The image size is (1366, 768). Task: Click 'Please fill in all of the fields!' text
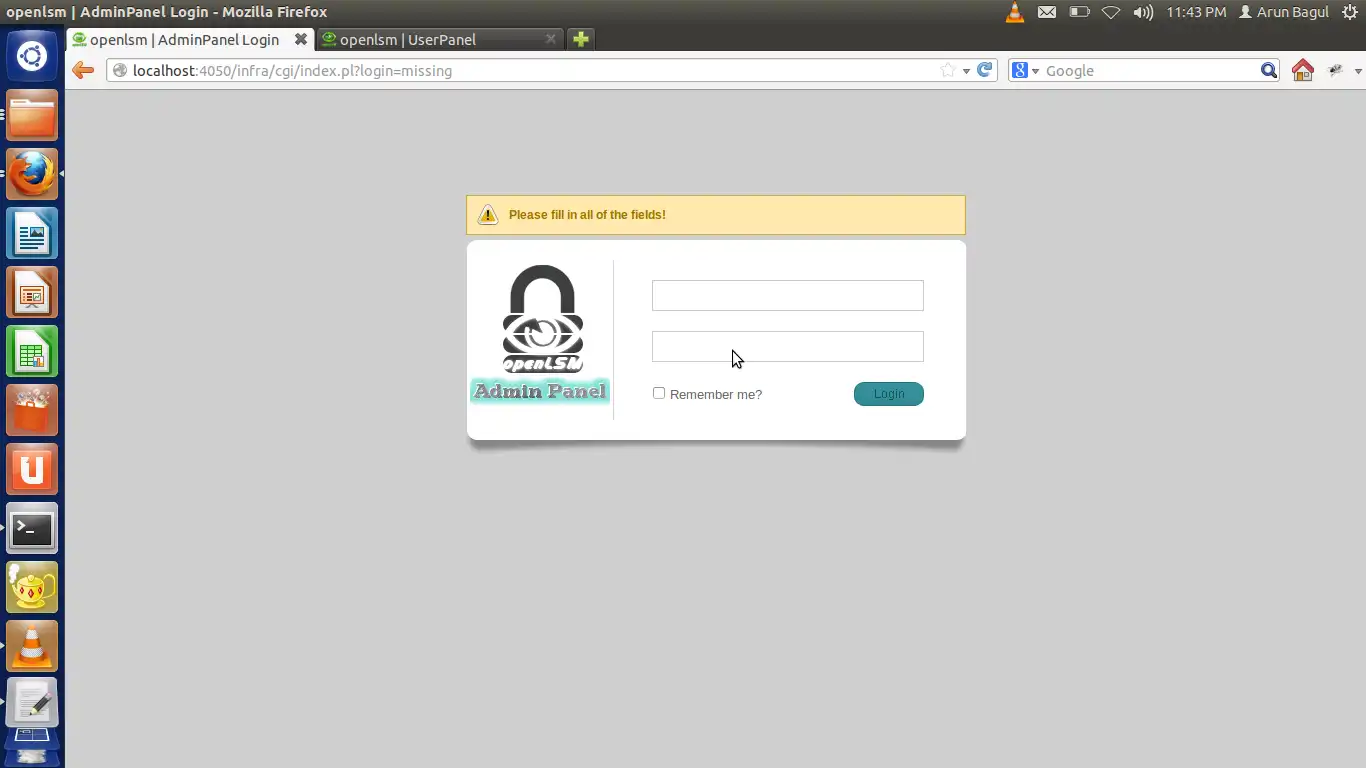587,215
